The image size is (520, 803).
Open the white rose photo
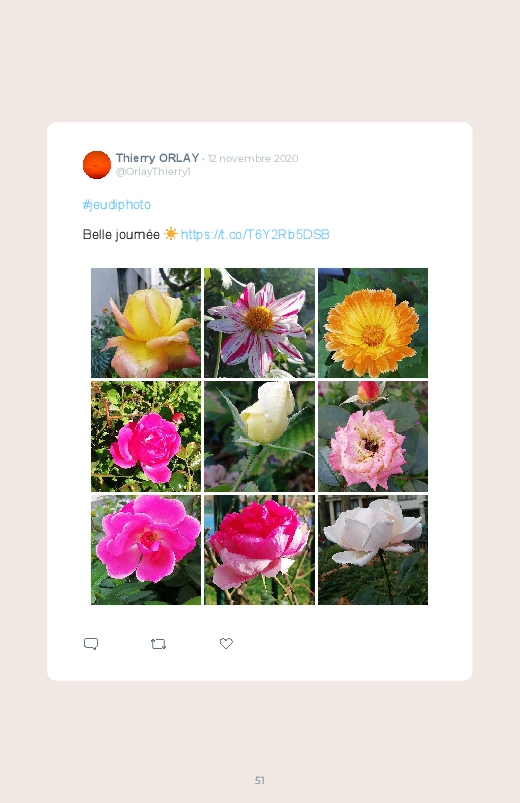pyautogui.click(x=373, y=550)
